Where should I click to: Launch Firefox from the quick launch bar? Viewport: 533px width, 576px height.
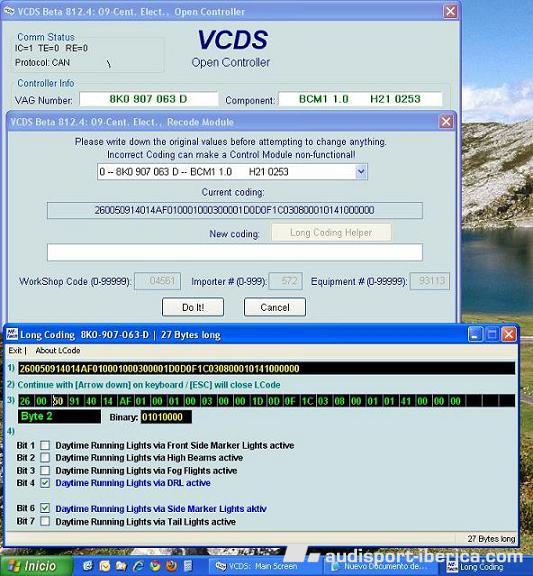click(x=172, y=566)
